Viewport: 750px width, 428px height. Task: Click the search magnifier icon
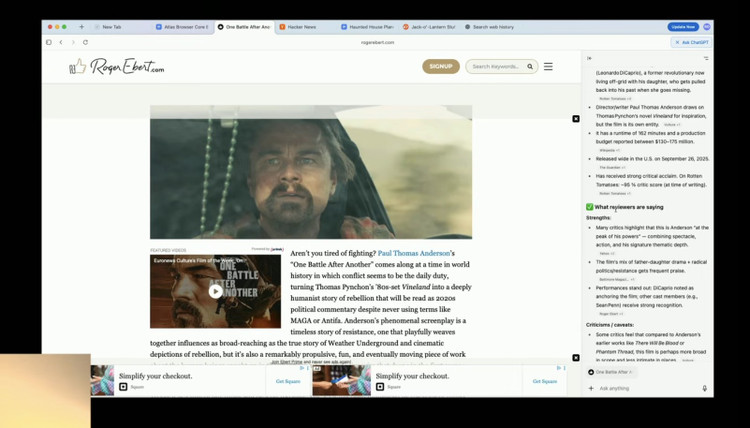coord(530,67)
